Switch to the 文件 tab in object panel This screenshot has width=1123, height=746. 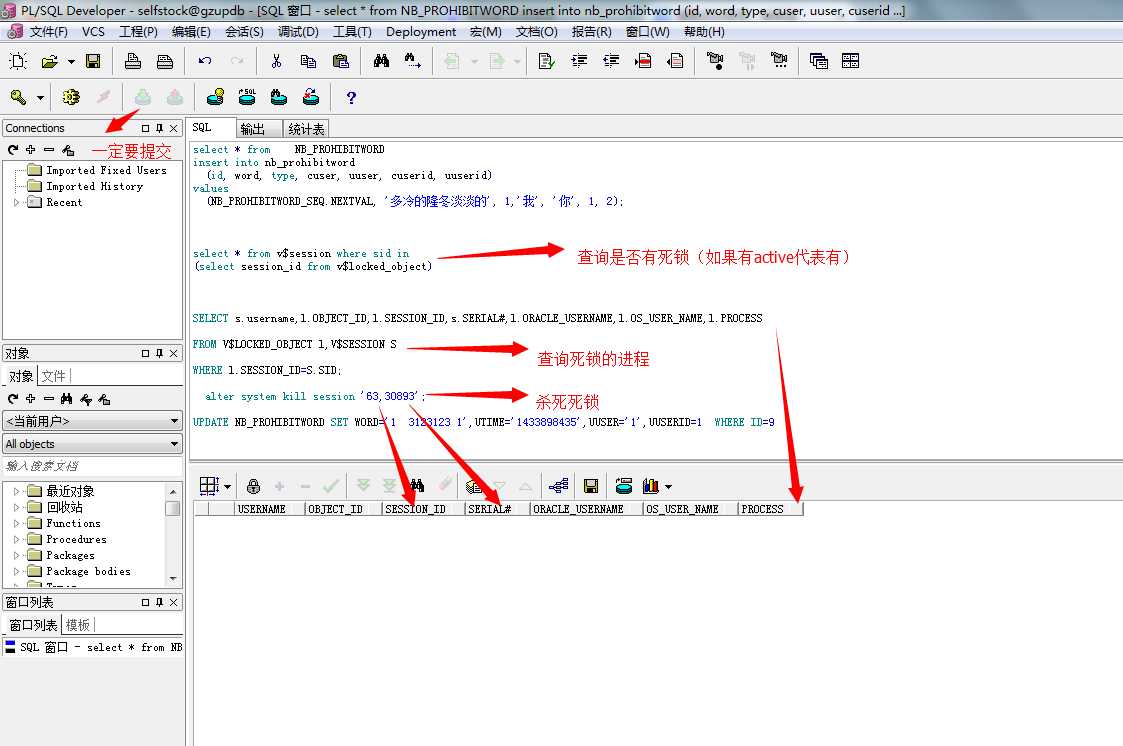(53, 376)
